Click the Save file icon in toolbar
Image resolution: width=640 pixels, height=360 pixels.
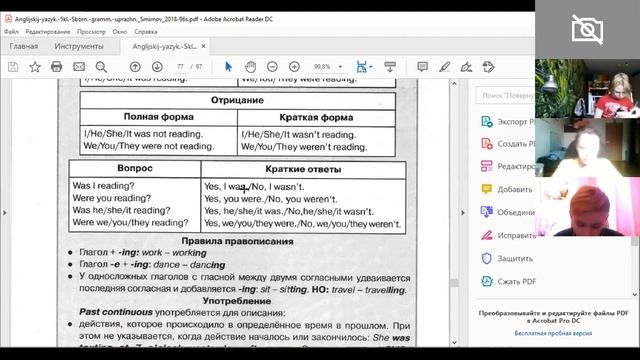pos(13,67)
